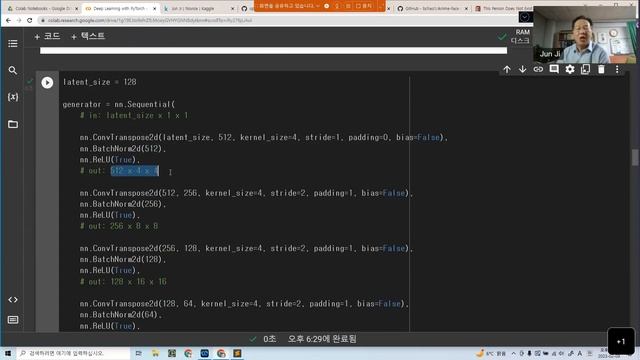
Task: Open the Windows Start menu
Action: (x=8, y=353)
